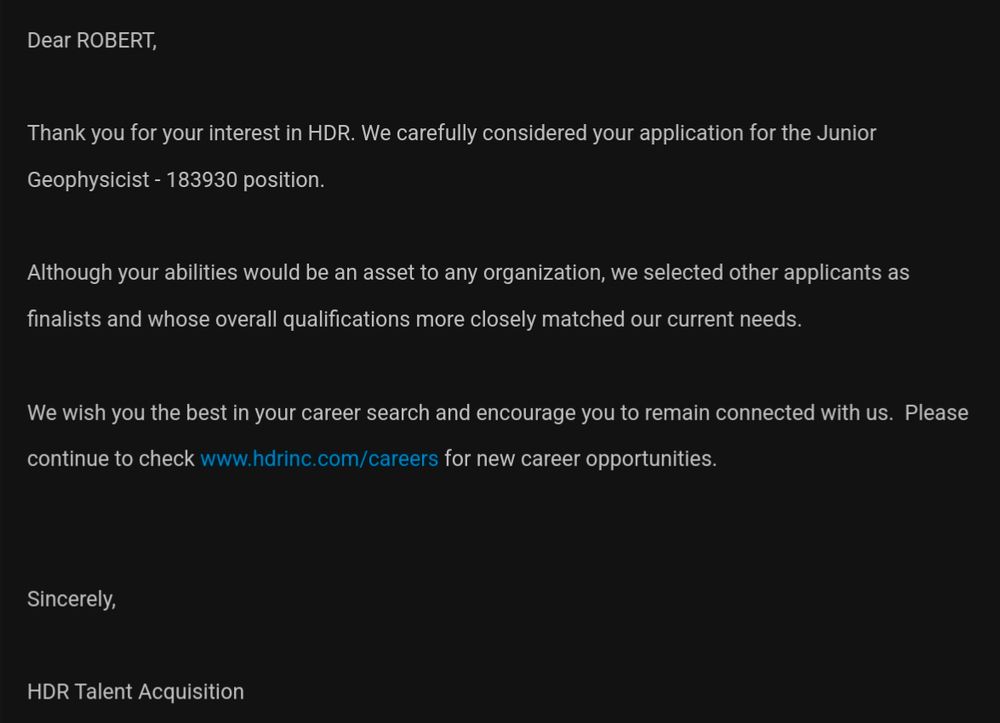The width and height of the screenshot is (1000, 723).
Task: Open the www.hdrinc.com/careers link
Action: pos(319,459)
